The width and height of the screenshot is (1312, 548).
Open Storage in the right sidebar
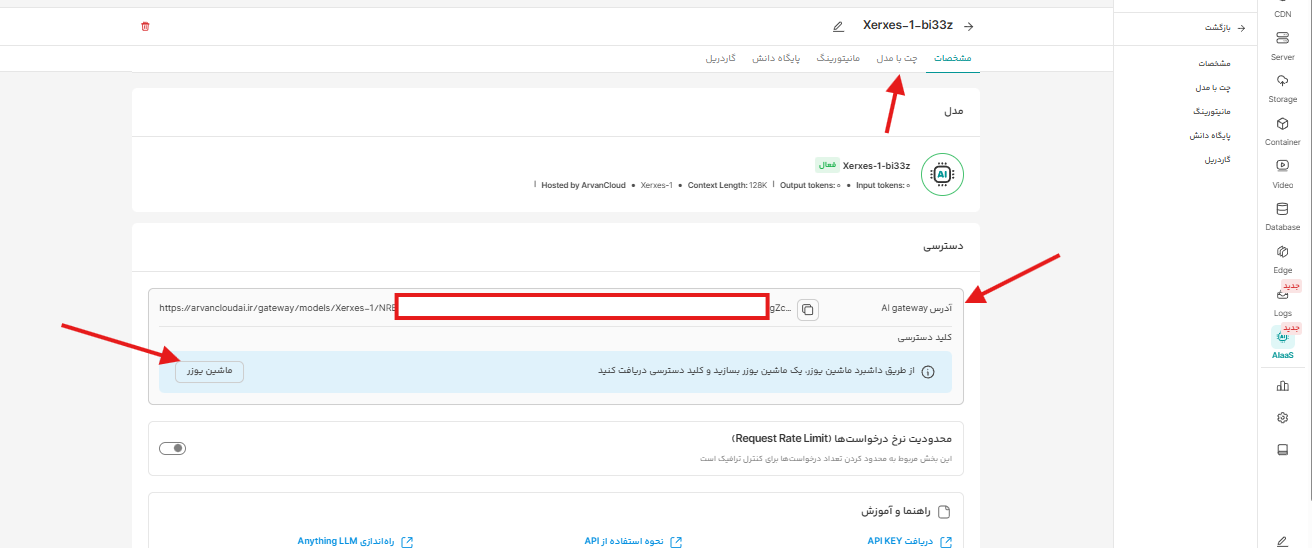click(x=1282, y=87)
